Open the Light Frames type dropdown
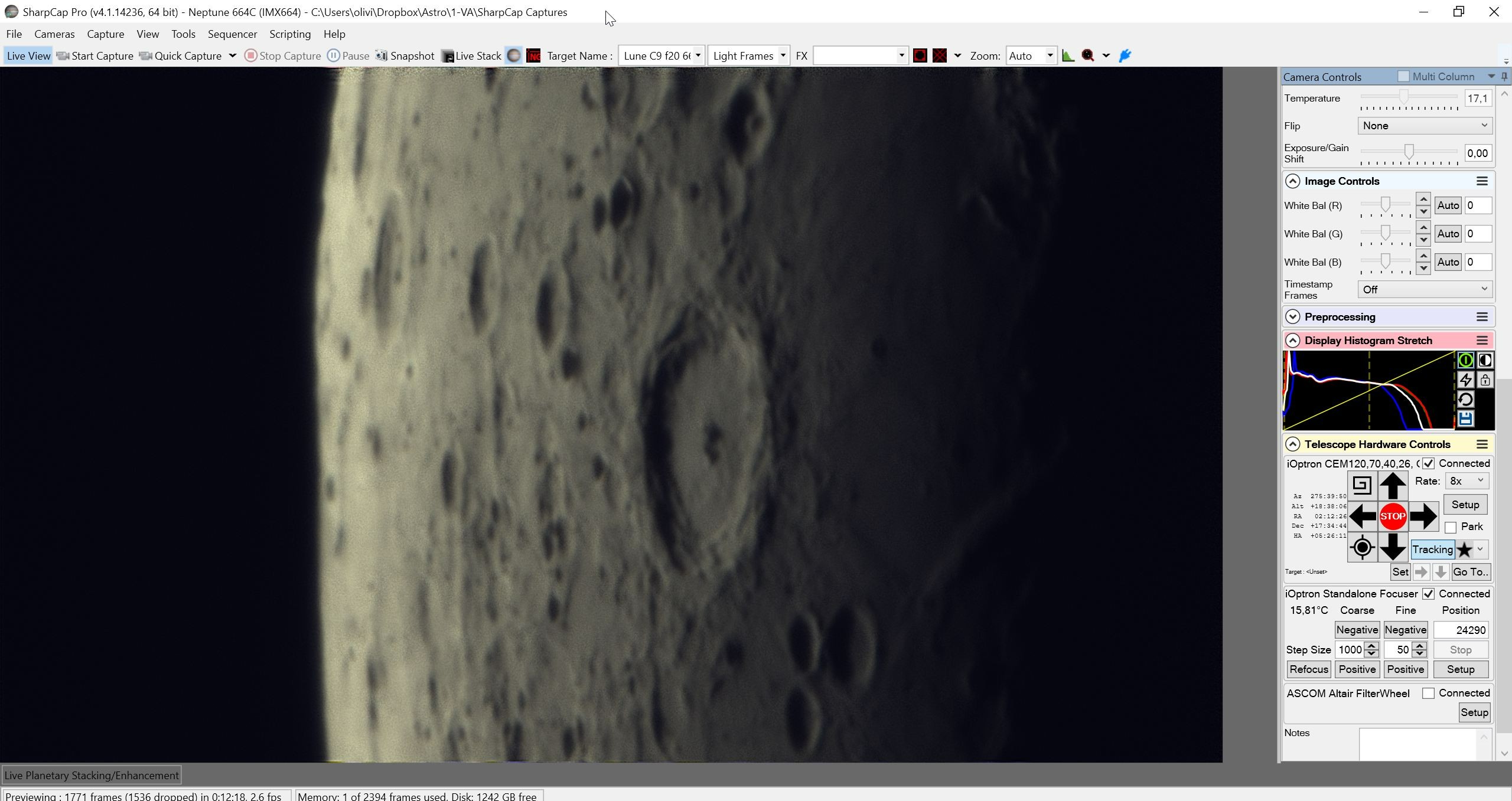This screenshot has width=1512, height=801. pyautogui.click(x=748, y=55)
